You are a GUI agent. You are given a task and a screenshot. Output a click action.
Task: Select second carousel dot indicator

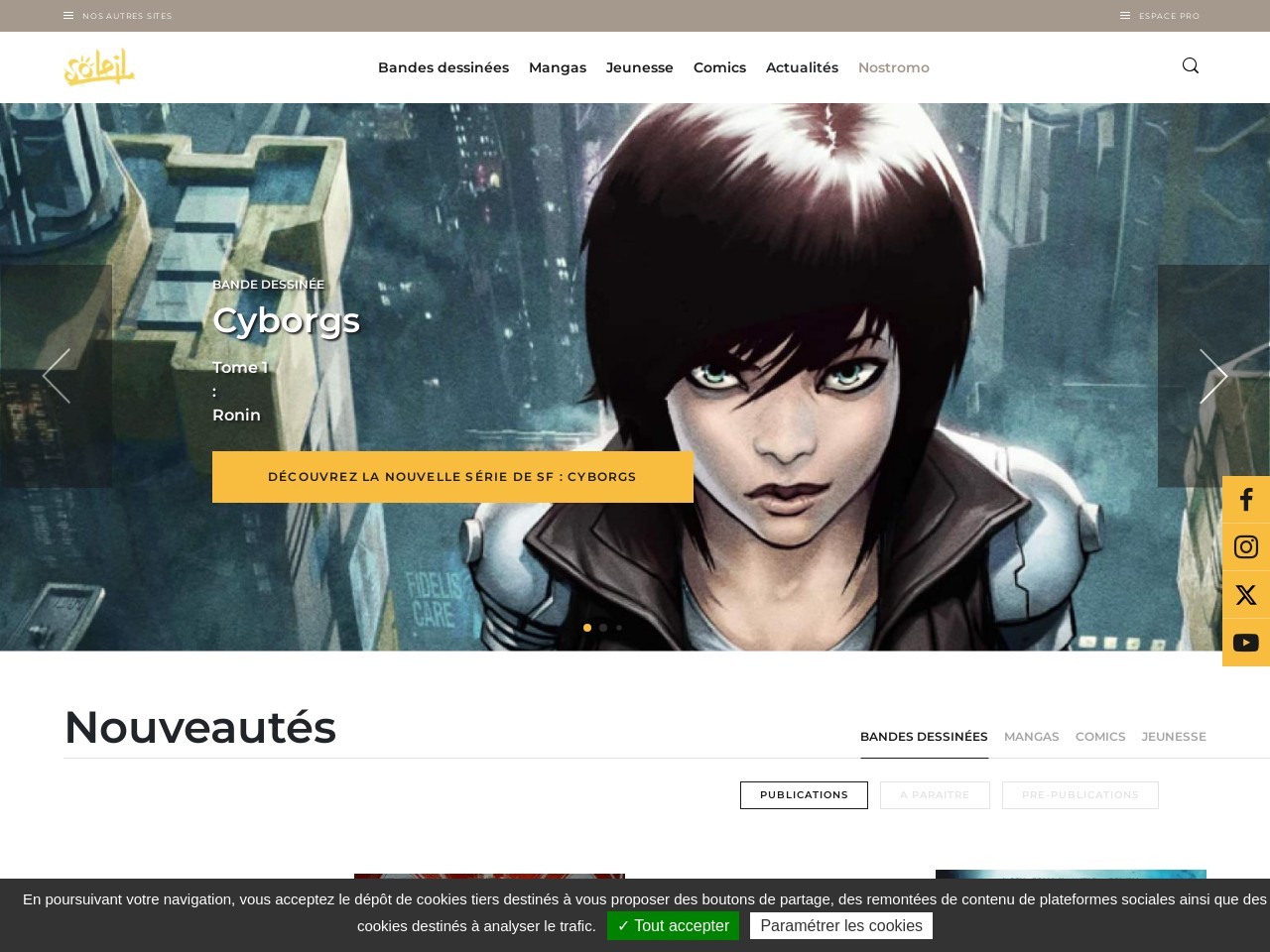click(603, 628)
